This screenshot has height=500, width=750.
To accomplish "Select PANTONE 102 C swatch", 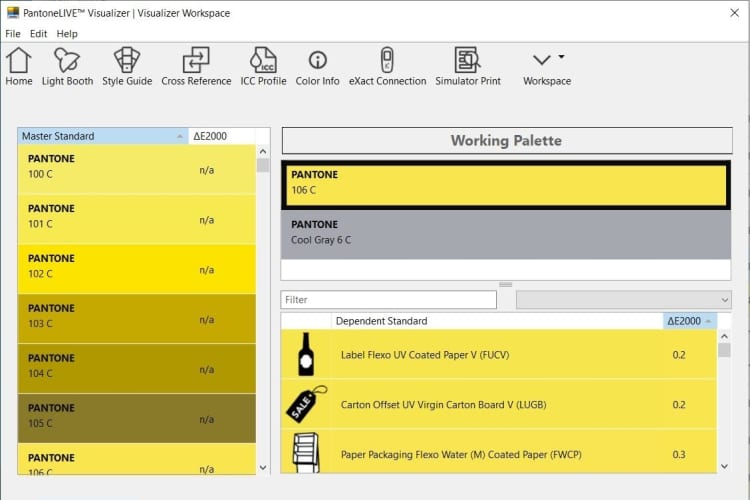I will point(137,269).
